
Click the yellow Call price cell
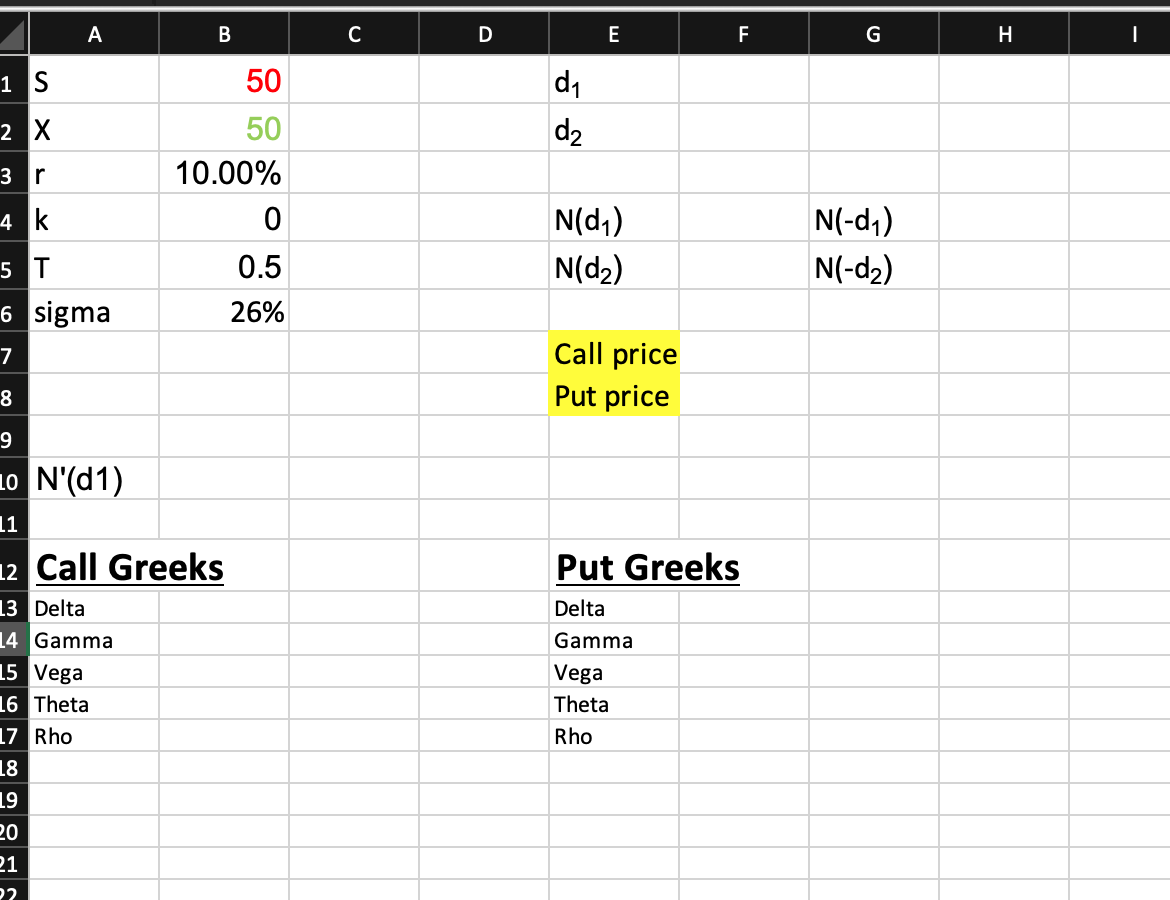pyautogui.click(x=614, y=353)
